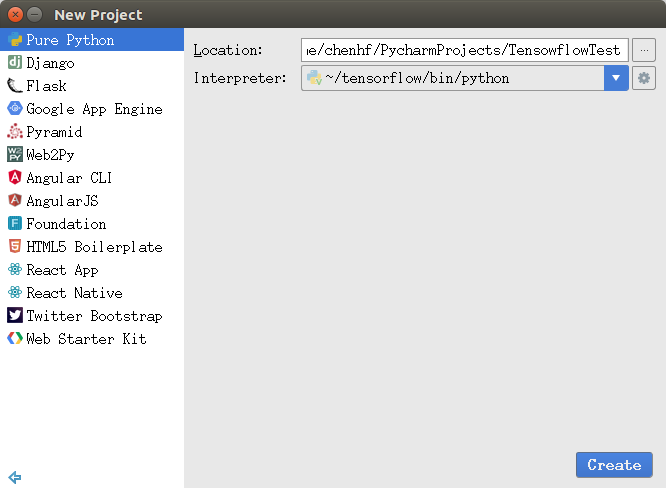666x488 pixels.
Task: Click the Pure Python project icon
Action: (15, 39)
